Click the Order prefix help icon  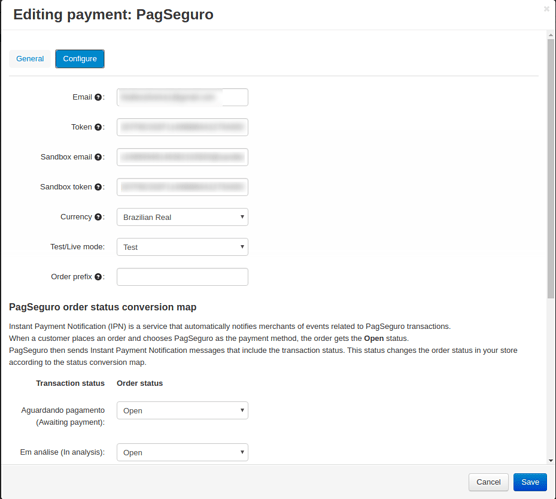pos(98,277)
